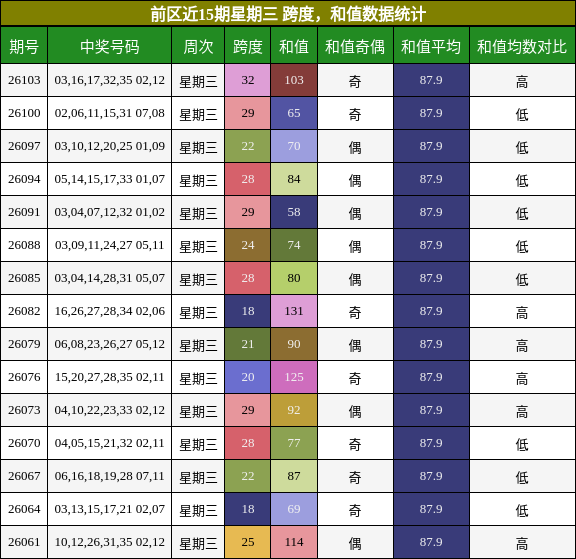Screen dimensions: 576x559
Task: Select issue number 26103
Action: [x=24, y=80]
